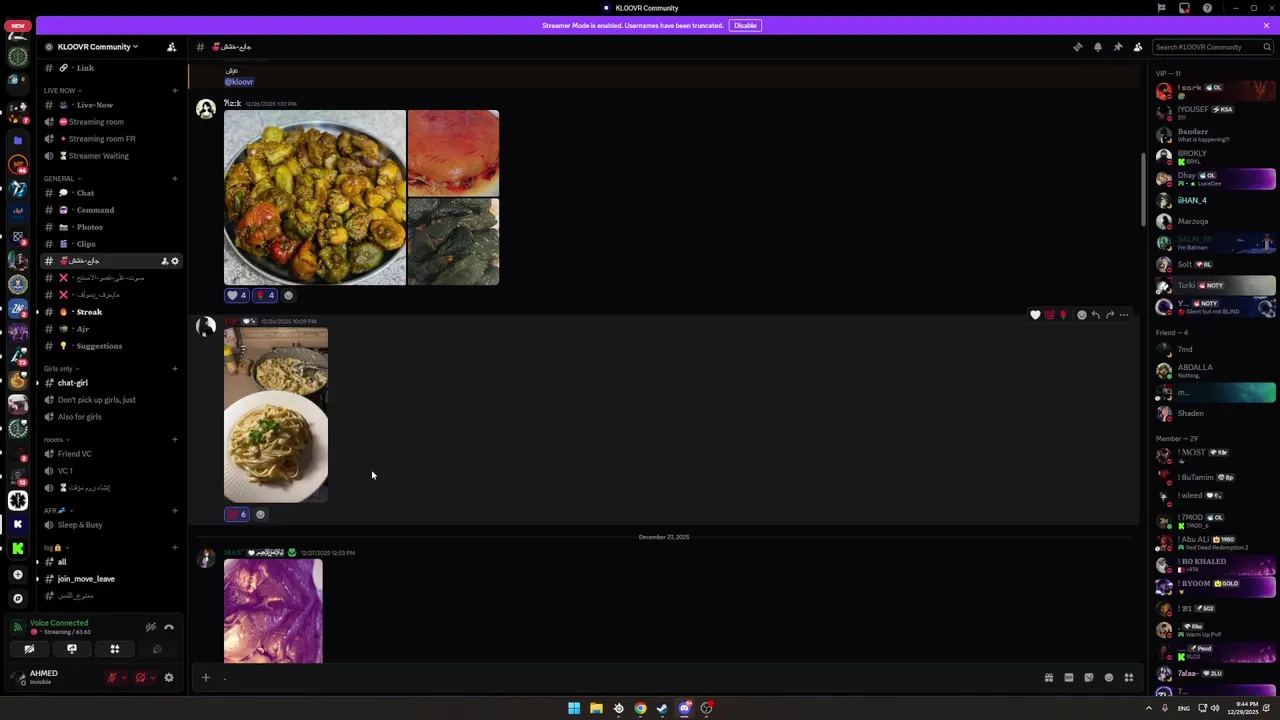Open the KLOOVR Community server dropdown

(x=98, y=47)
